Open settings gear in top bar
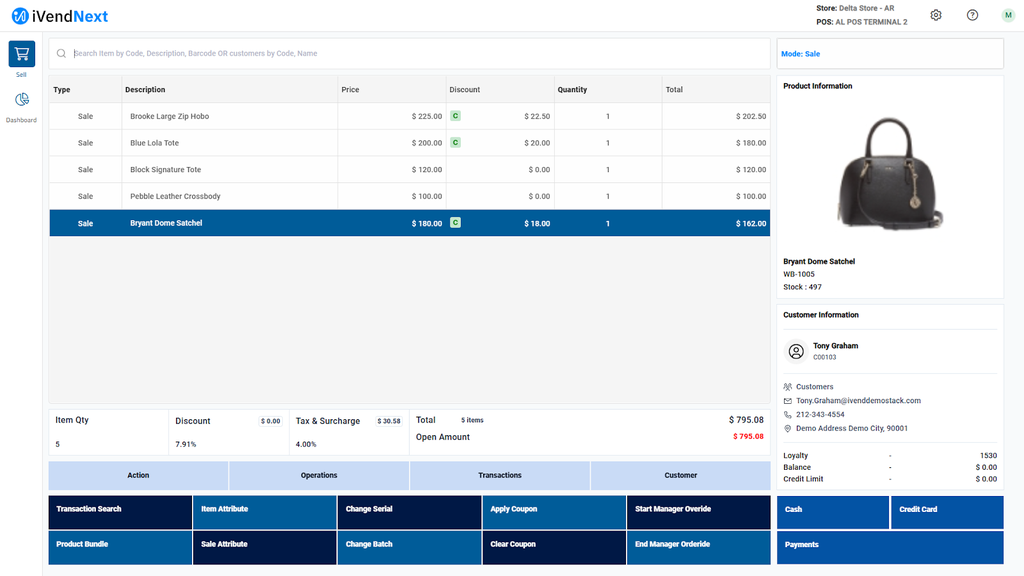Screen dimensions: 1024x576 (936, 15)
